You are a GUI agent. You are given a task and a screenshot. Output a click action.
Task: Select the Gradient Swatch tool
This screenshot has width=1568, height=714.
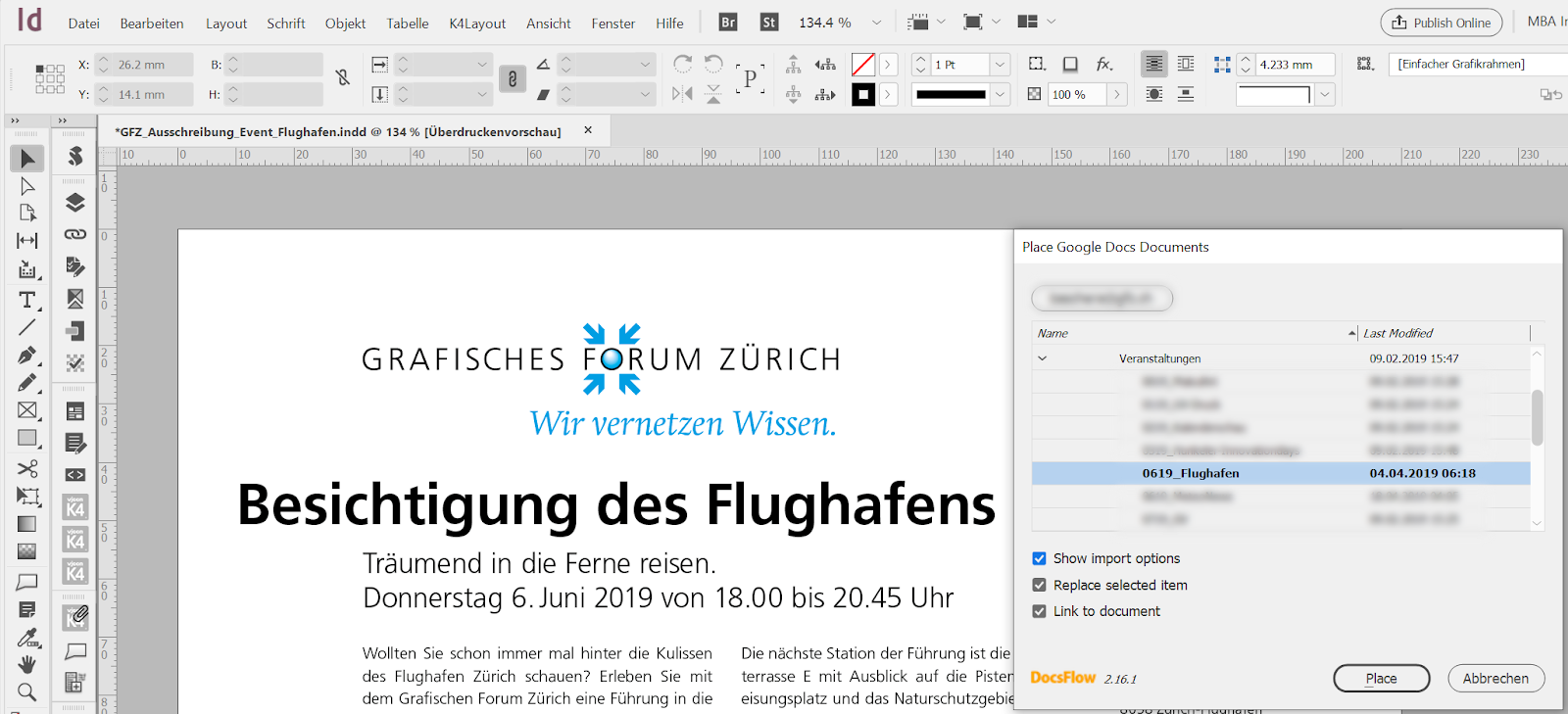click(x=27, y=524)
